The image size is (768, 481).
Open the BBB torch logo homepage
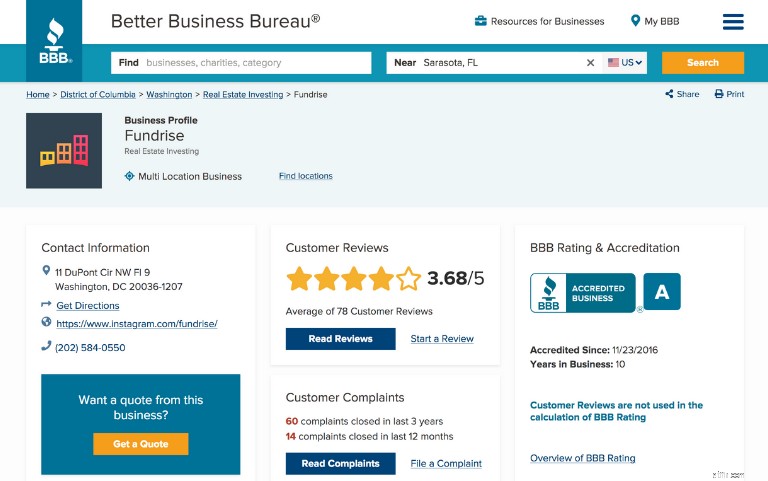click(54, 41)
